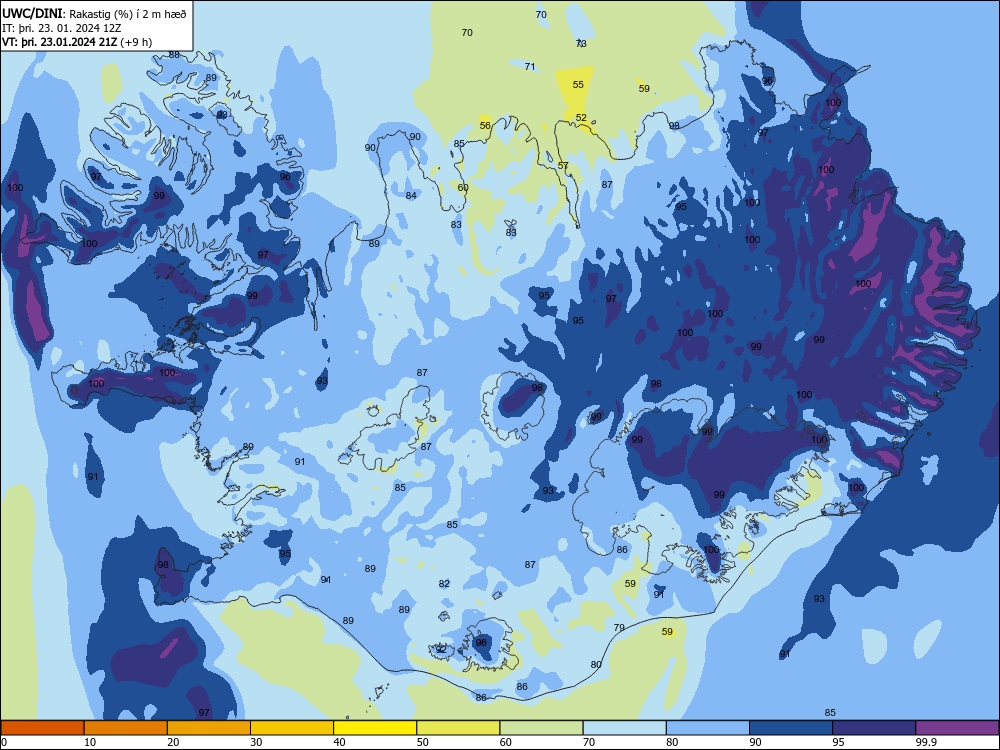Image resolution: width=1000 pixels, height=750 pixels.
Task: Pick the 50–60 yellow-green legend swatch
Action: click(x=459, y=728)
